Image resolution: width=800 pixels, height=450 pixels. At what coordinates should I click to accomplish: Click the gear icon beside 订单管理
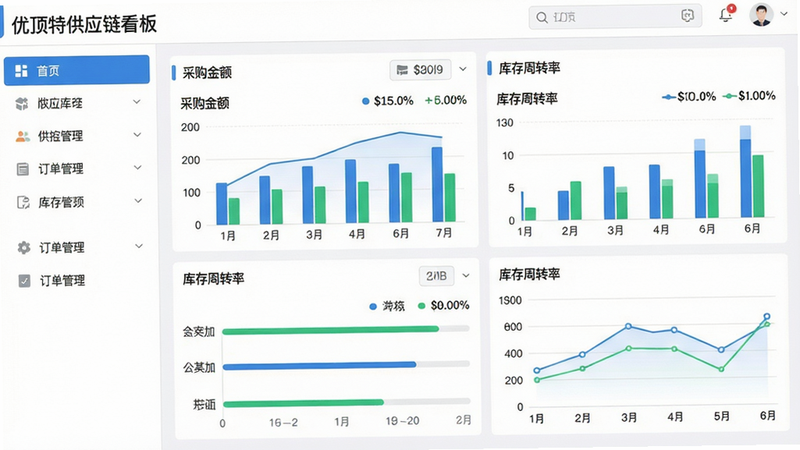pos(24,248)
